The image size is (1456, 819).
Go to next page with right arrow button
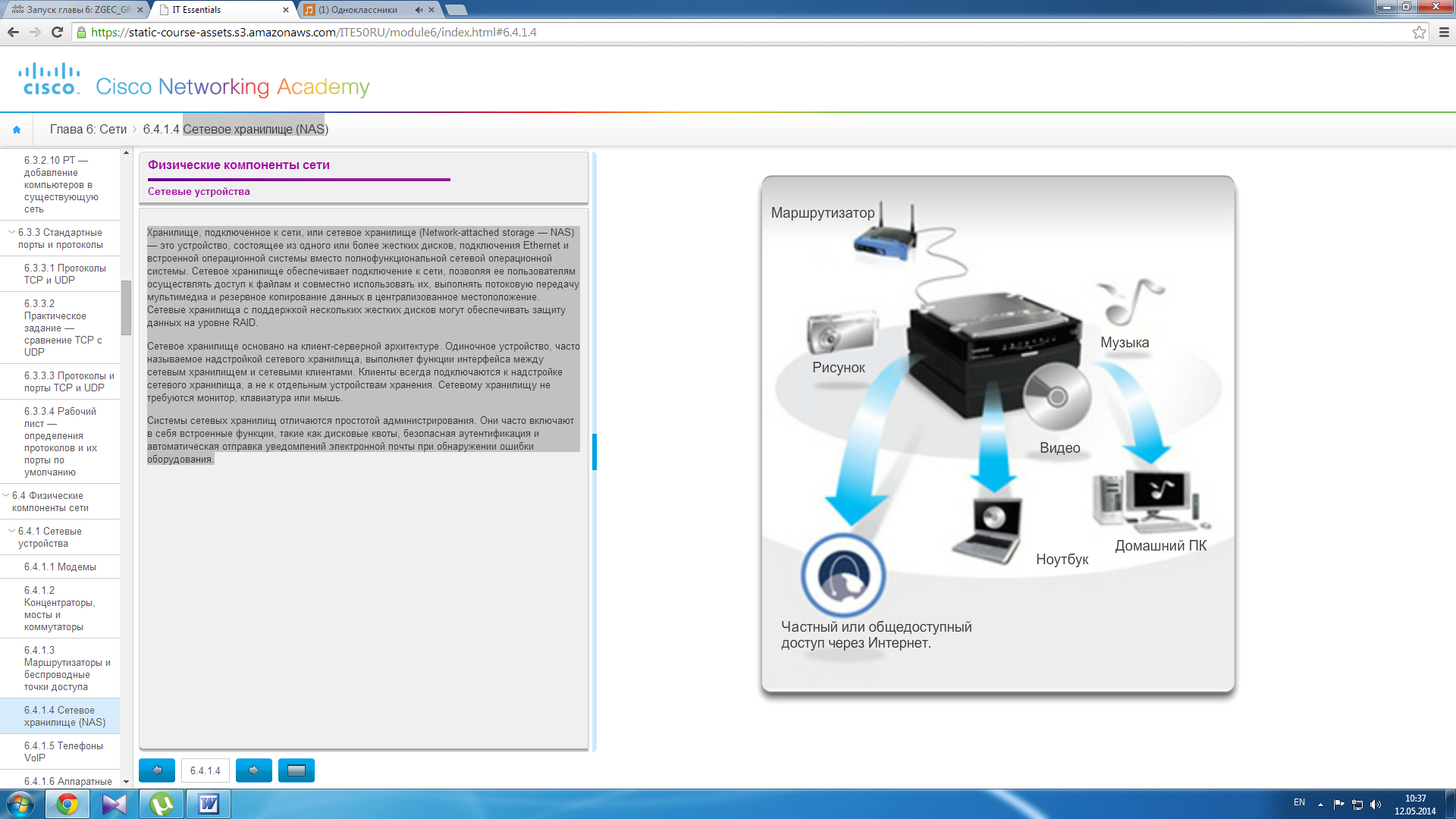pyautogui.click(x=254, y=770)
